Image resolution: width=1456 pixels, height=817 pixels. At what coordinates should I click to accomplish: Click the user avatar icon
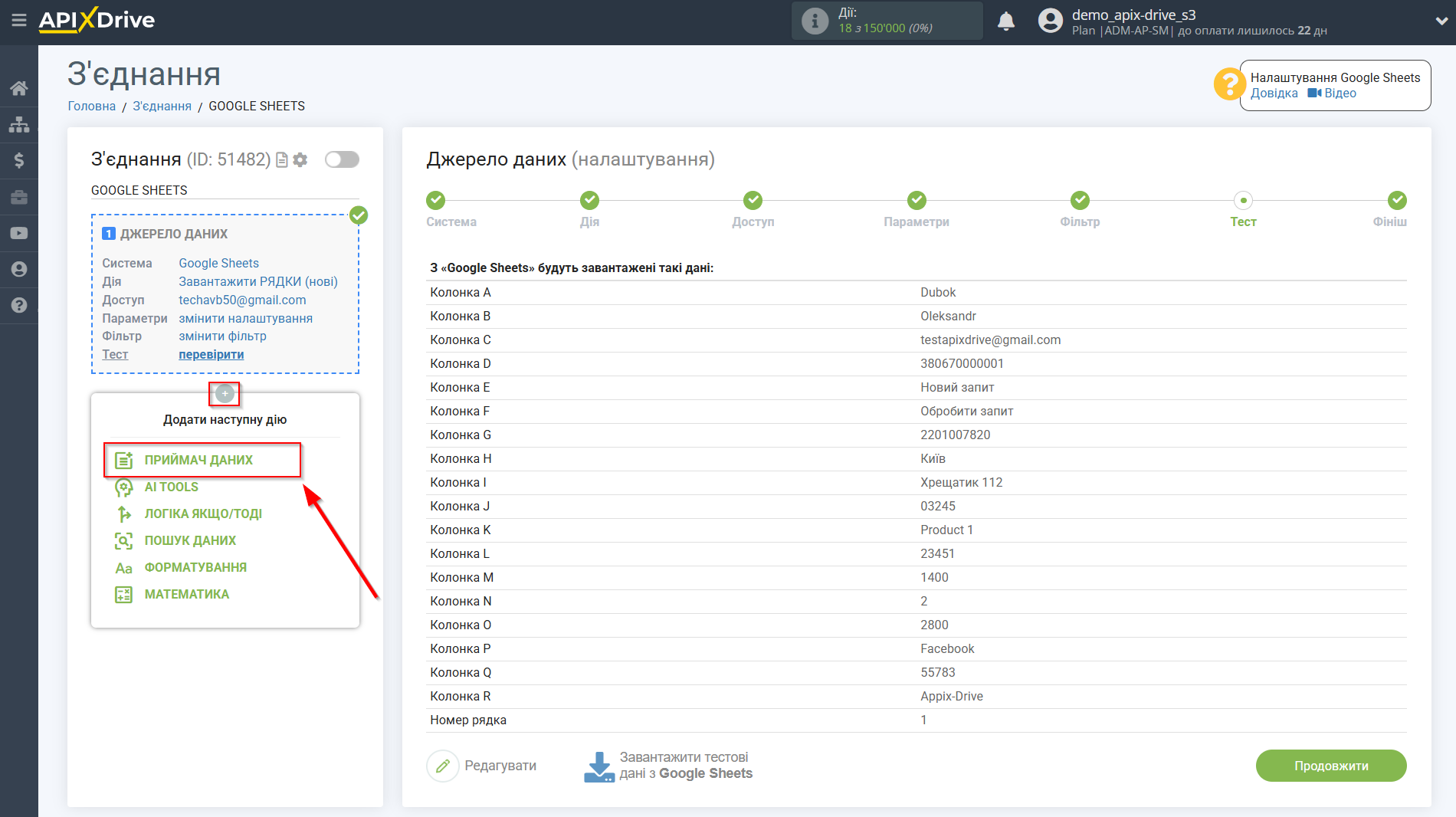pos(1051,21)
